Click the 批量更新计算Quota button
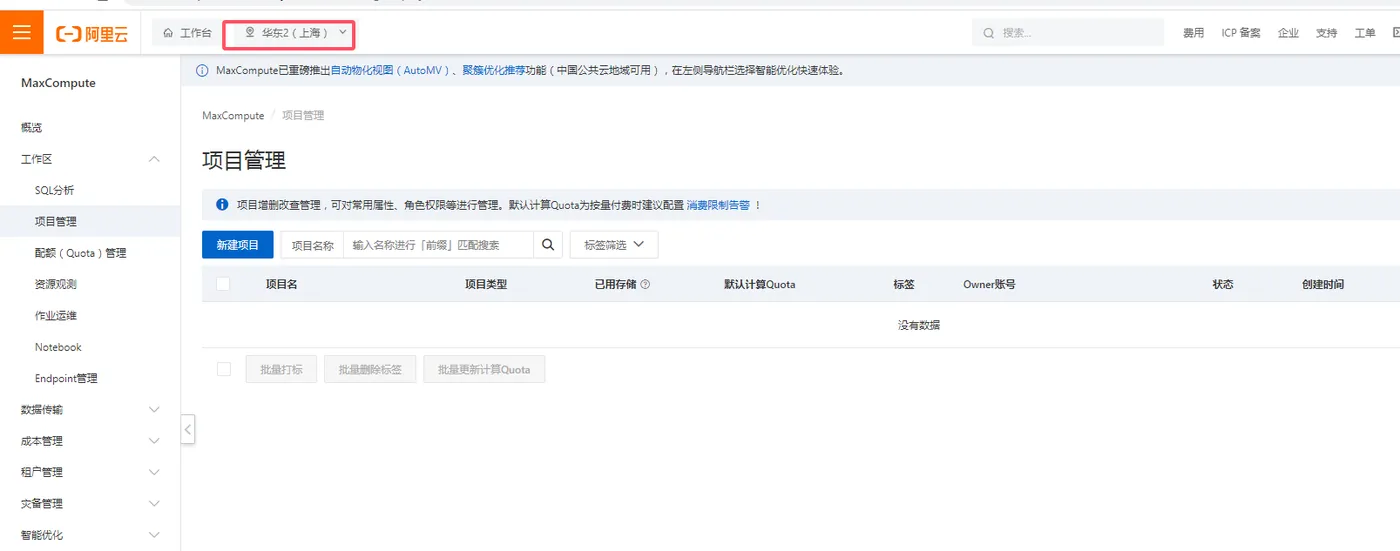The height and width of the screenshot is (551, 1400). coord(484,369)
